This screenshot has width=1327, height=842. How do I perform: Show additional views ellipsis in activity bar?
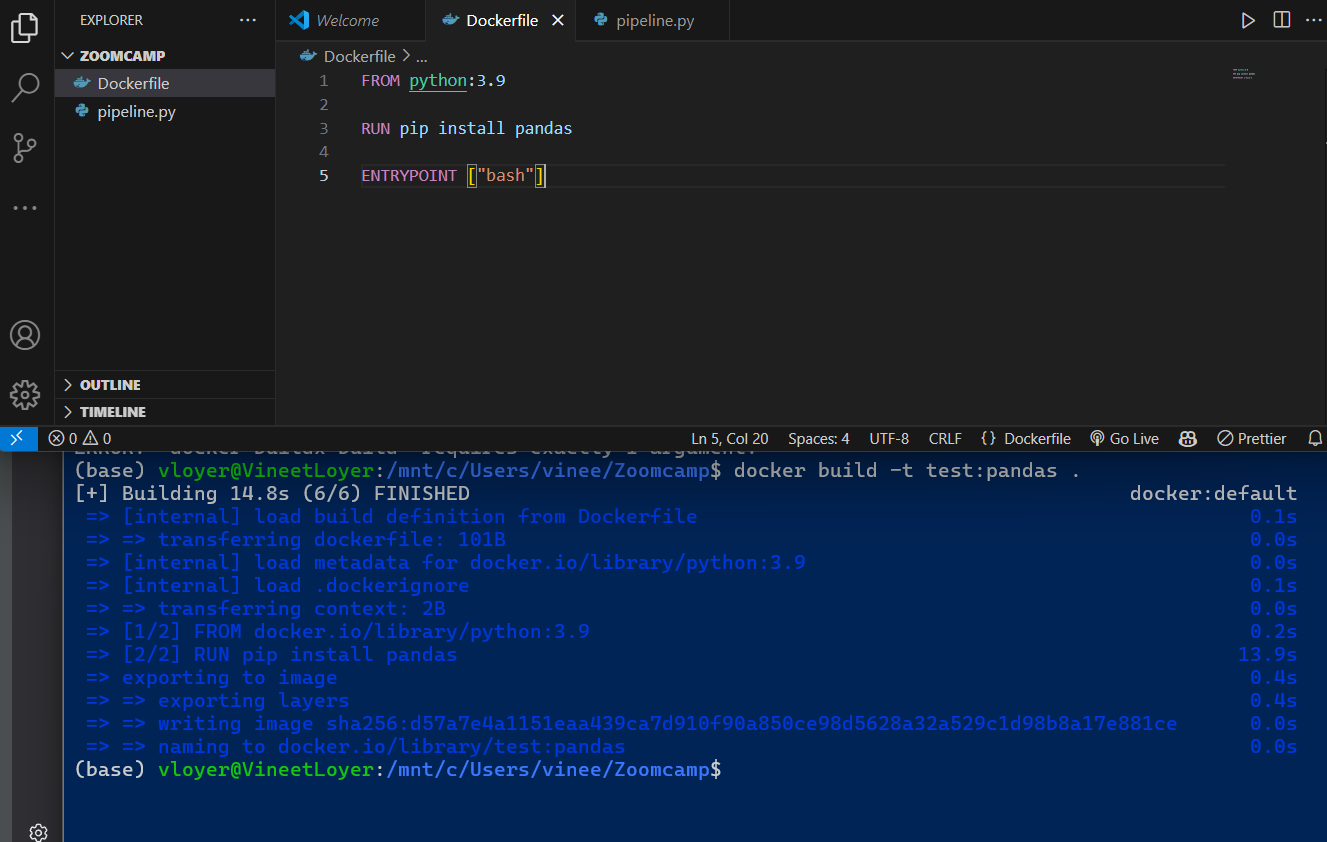(x=25, y=208)
